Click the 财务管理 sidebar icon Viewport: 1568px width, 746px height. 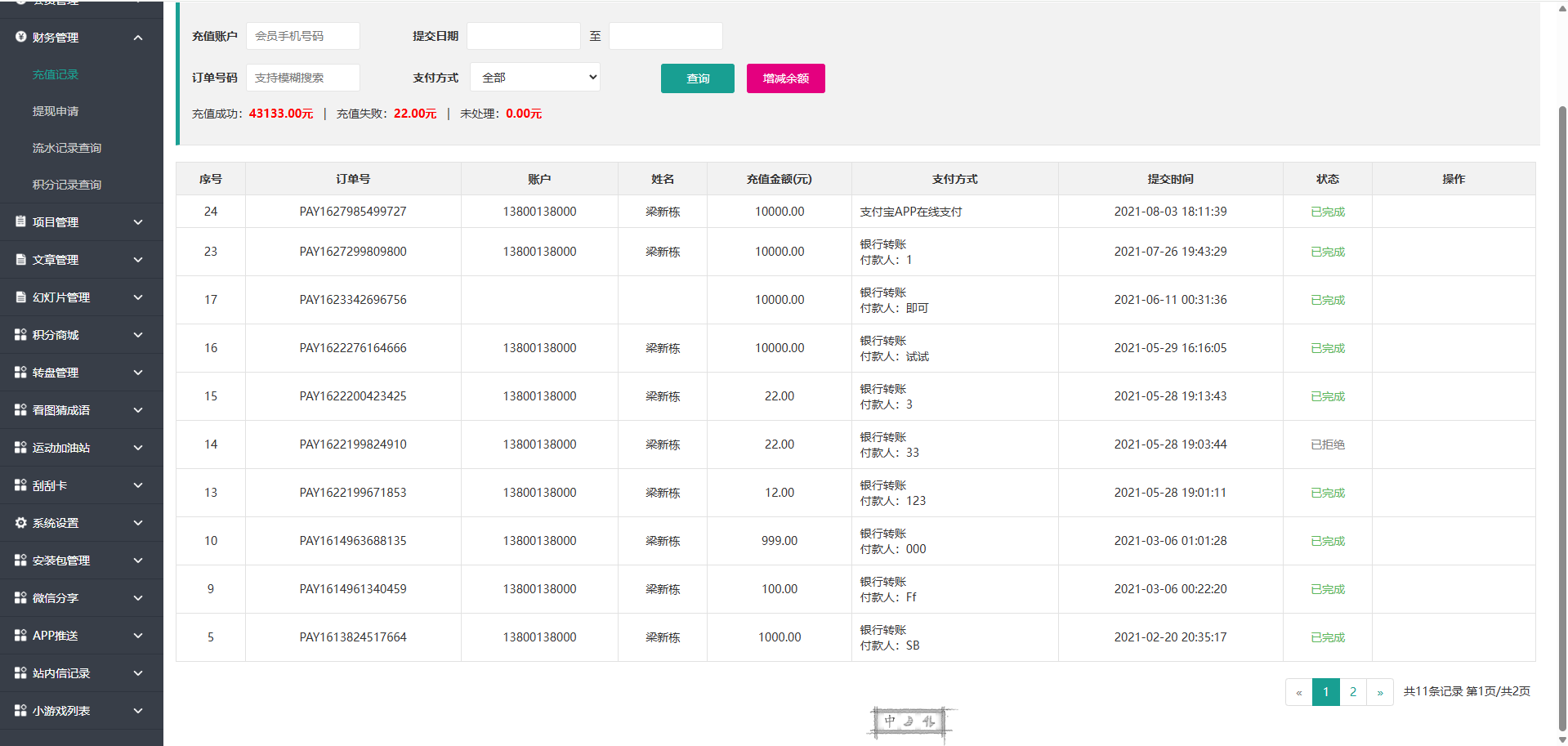tap(21, 37)
